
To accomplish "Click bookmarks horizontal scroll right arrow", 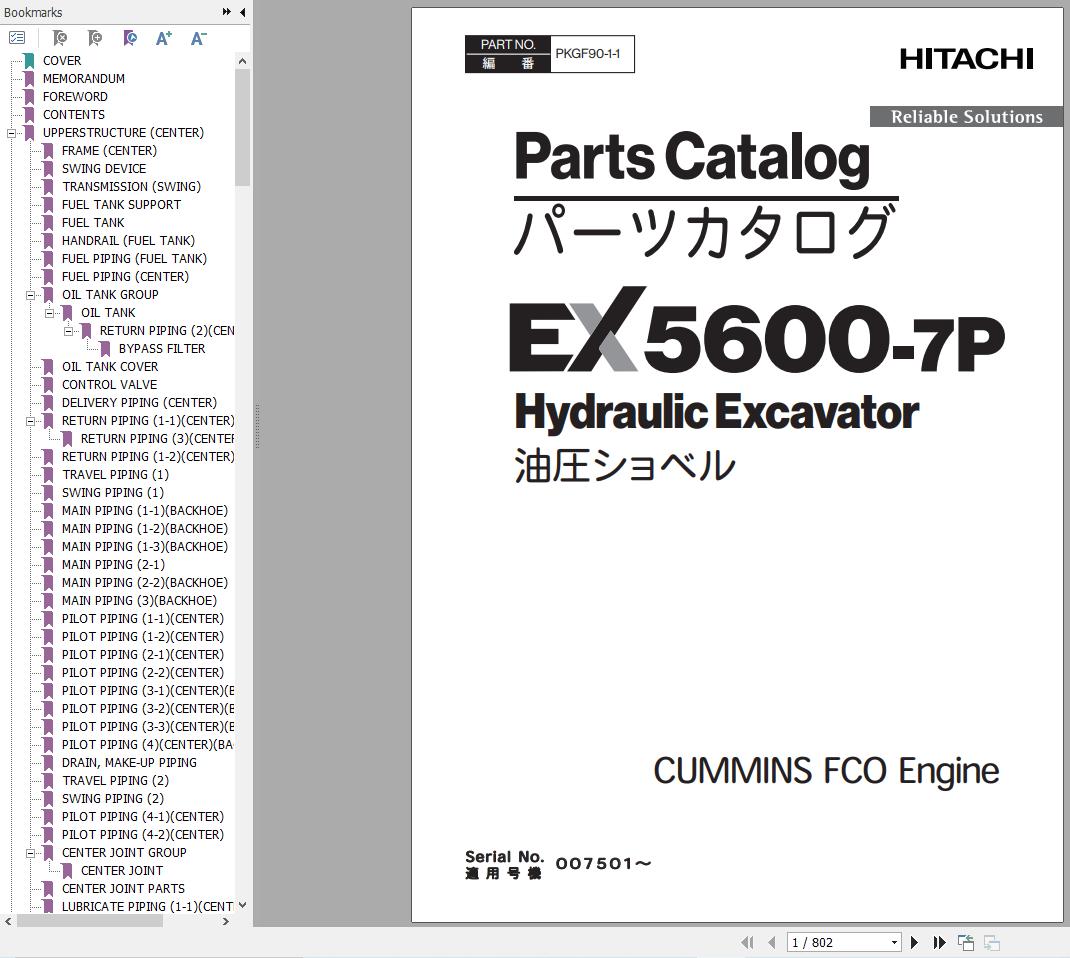I will (x=226, y=921).
